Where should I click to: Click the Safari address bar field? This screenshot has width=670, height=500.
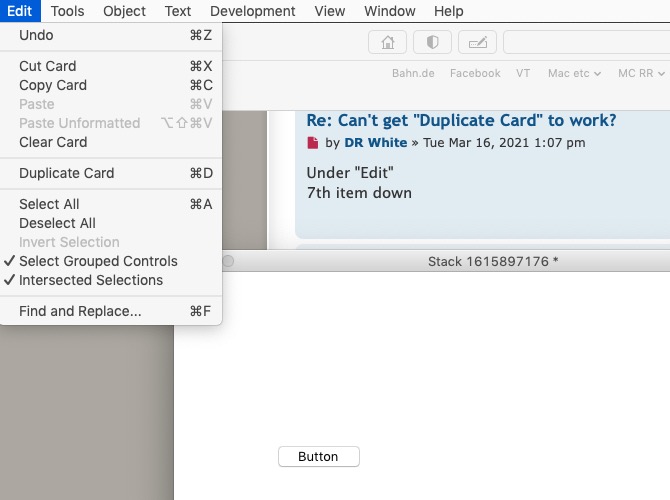coord(586,43)
